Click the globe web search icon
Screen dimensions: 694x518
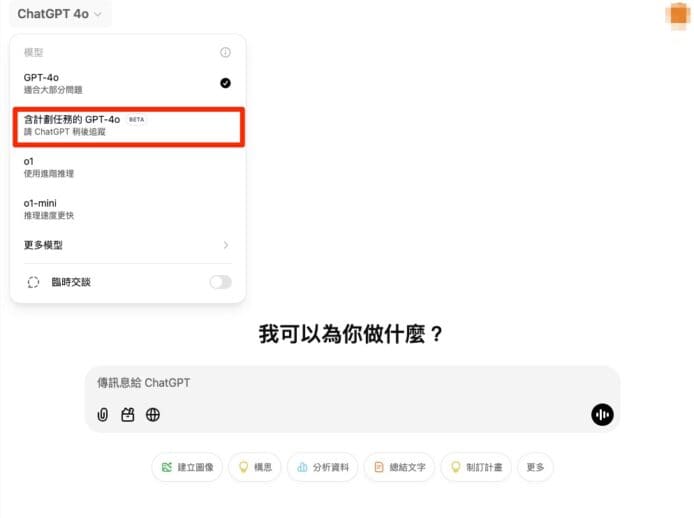pos(153,414)
